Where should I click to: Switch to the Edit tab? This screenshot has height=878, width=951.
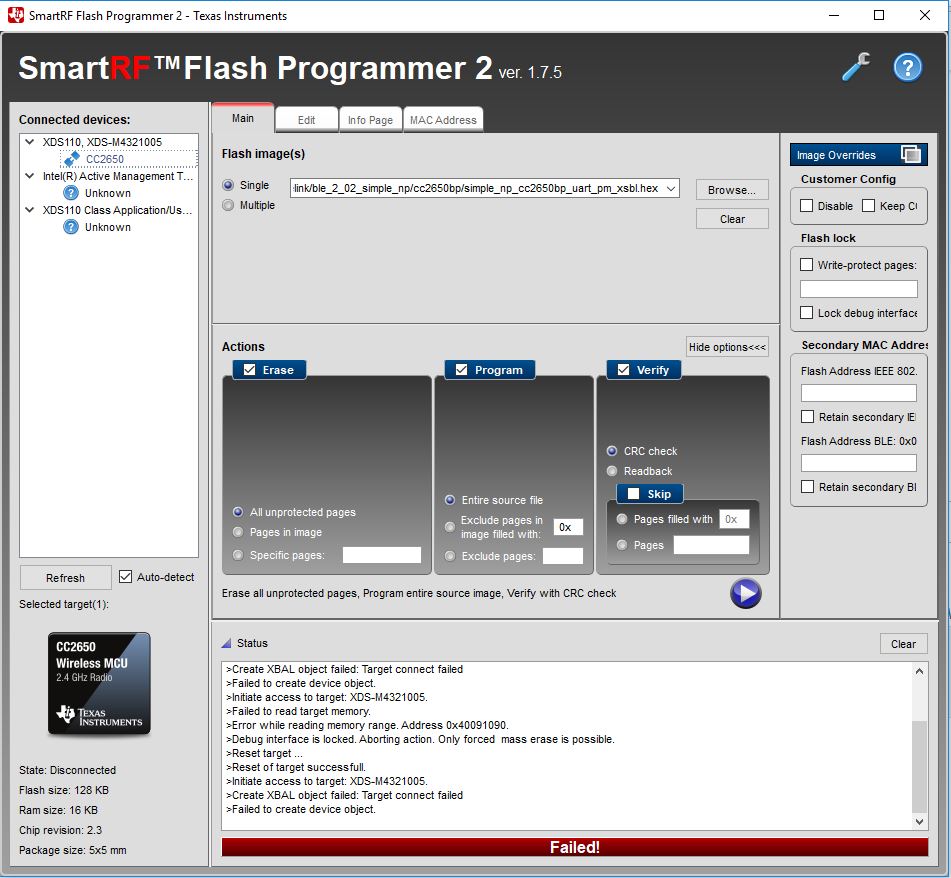click(x=306, y=120)
